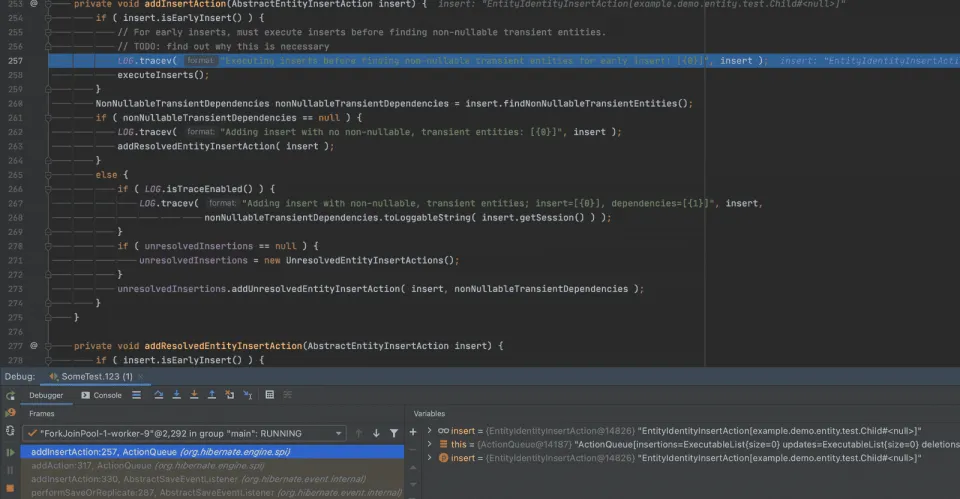This screenshot has width=960, height=499.
Task: Click the Resume Program icon
Action: point(10,452)
